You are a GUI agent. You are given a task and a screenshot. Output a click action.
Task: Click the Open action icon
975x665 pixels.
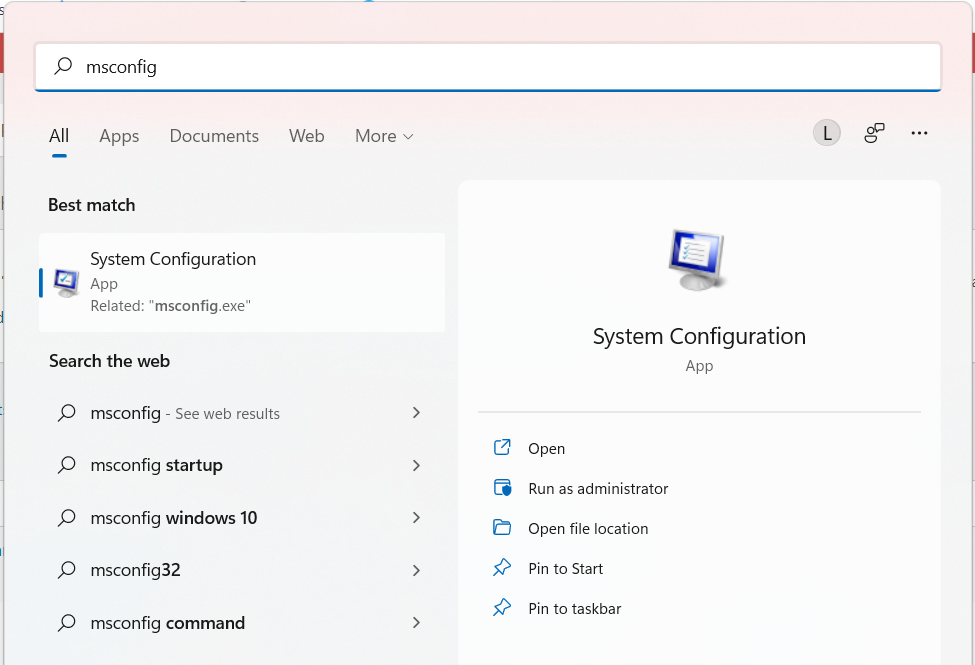pos(502,447)
